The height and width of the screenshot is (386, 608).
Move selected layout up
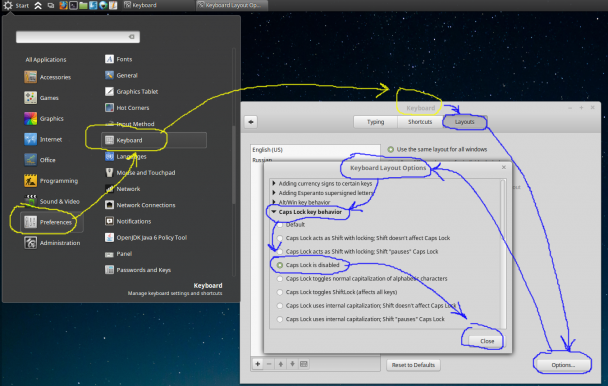click(281, 364)
